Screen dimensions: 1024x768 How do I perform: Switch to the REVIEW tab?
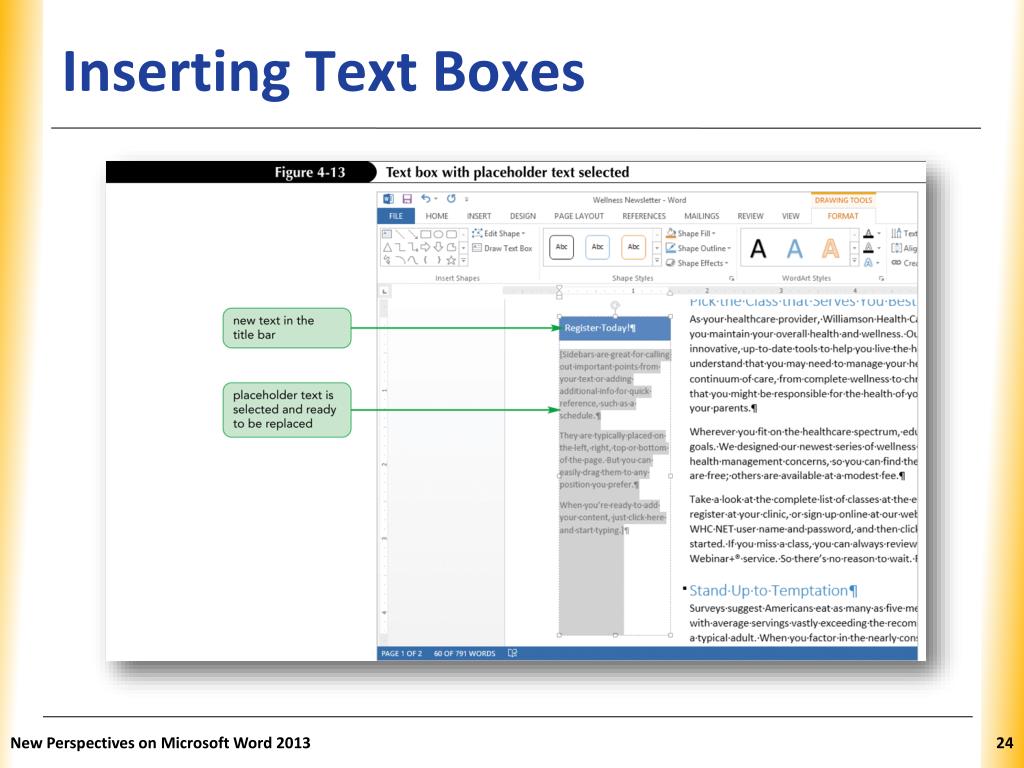coord(750,216)
